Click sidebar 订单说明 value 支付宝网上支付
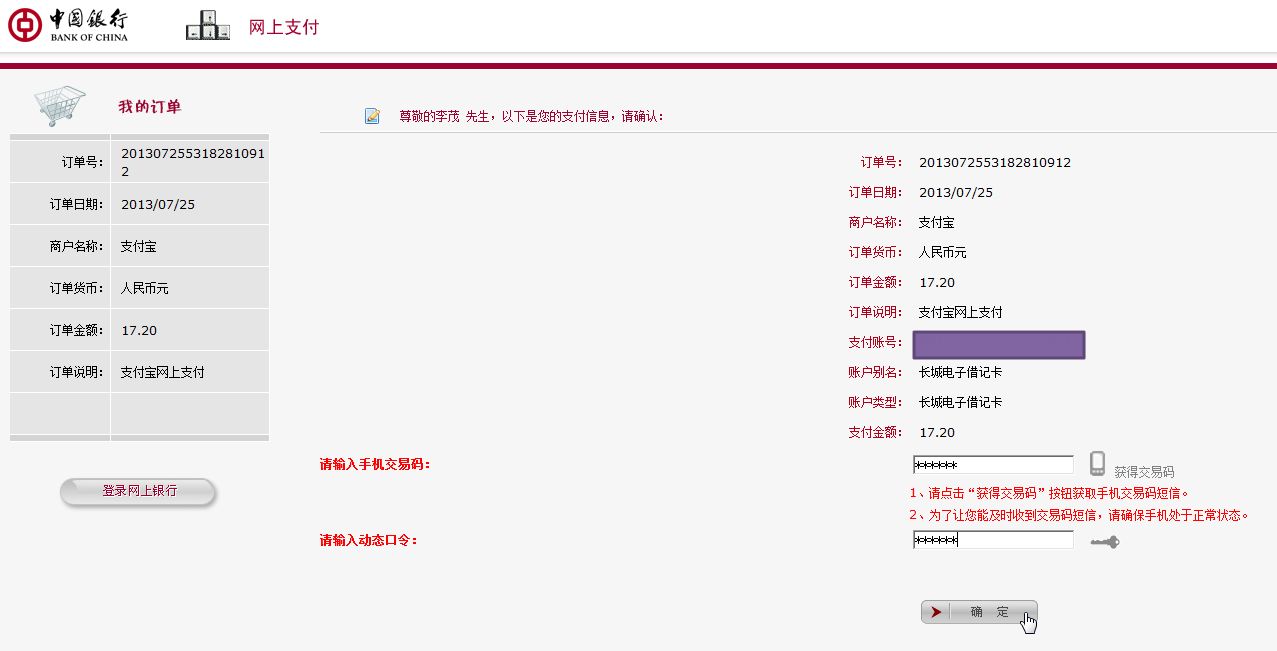The image size is (1277, 651). tap(163, 372)
